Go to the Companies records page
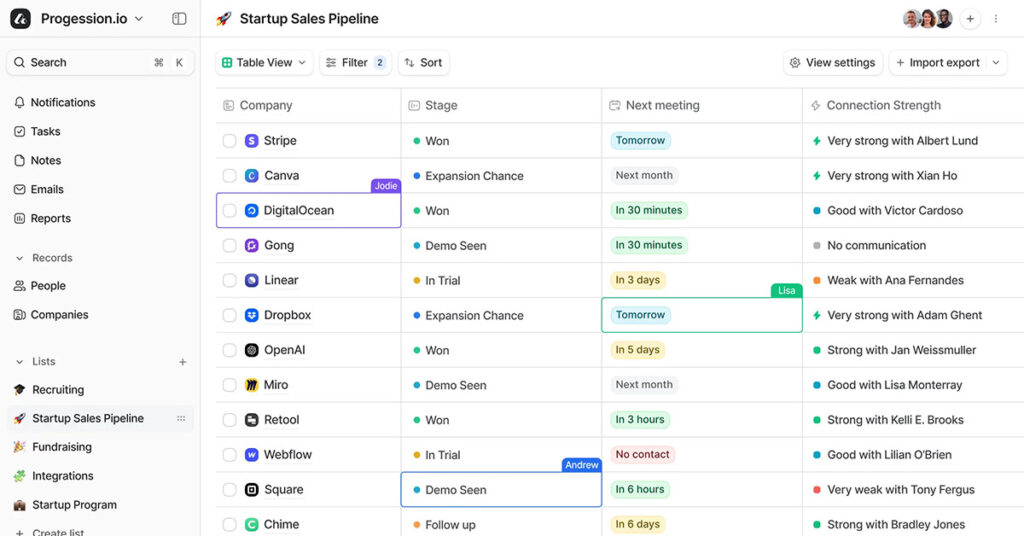 [x=59, y=315]
